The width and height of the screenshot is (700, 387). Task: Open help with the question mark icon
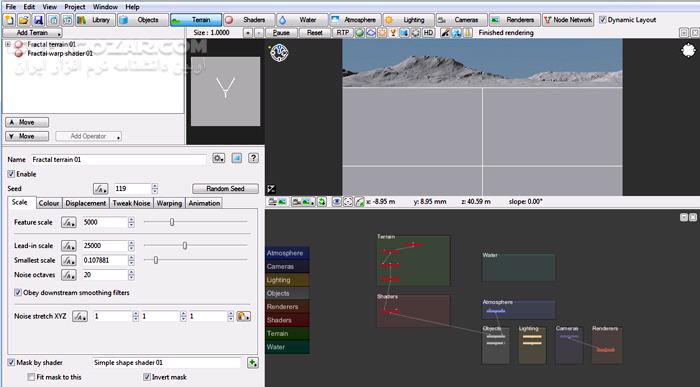253,158
